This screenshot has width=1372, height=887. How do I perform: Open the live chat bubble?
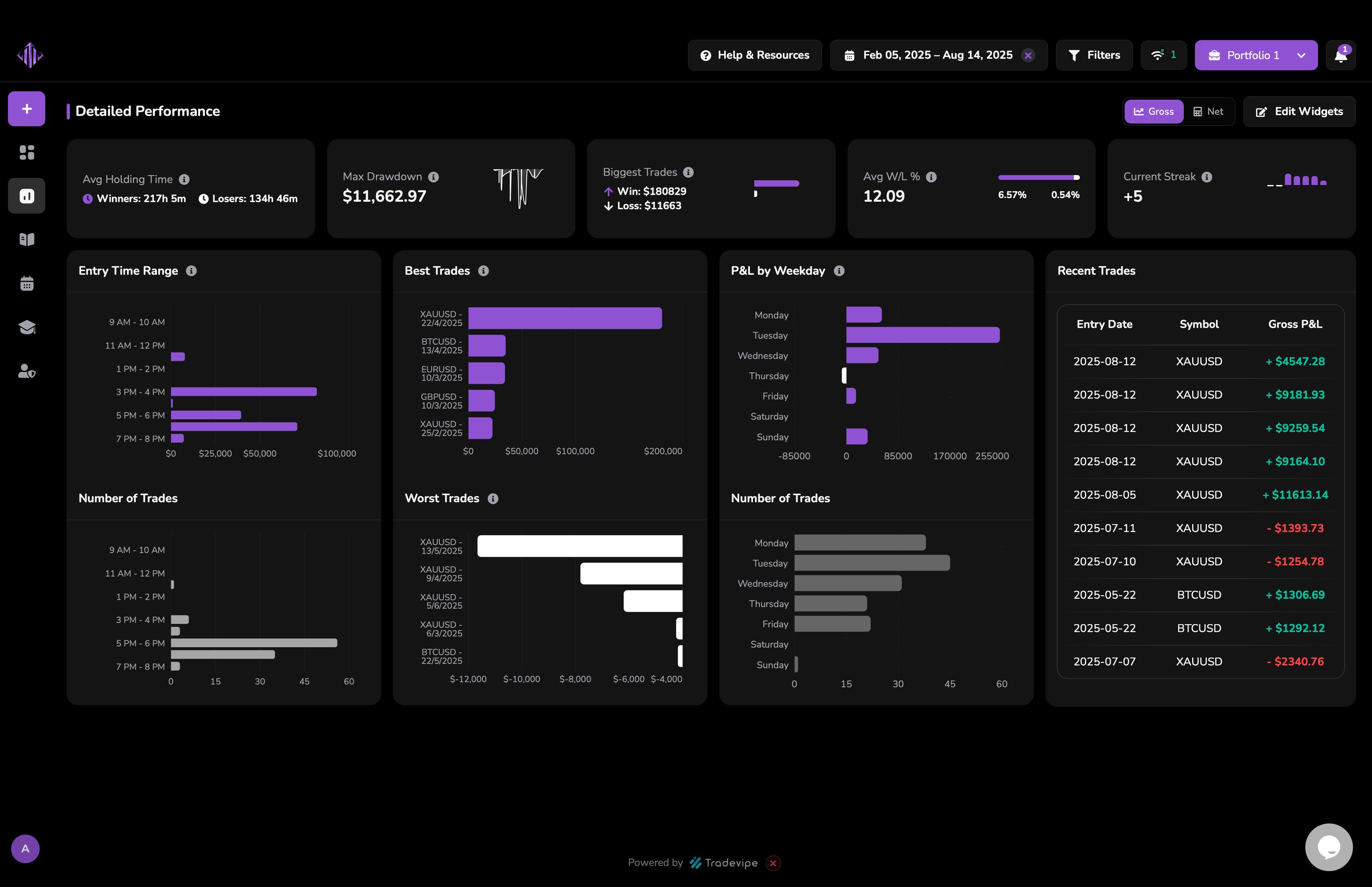tap(1328, 847)
